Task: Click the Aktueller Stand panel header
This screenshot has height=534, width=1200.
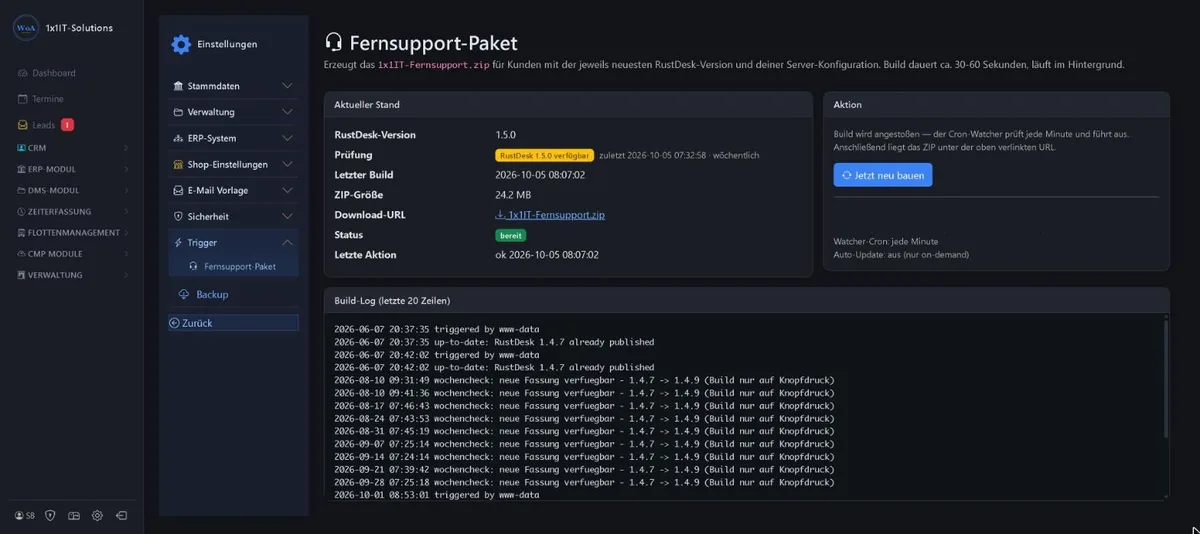Action: (568, 104)
